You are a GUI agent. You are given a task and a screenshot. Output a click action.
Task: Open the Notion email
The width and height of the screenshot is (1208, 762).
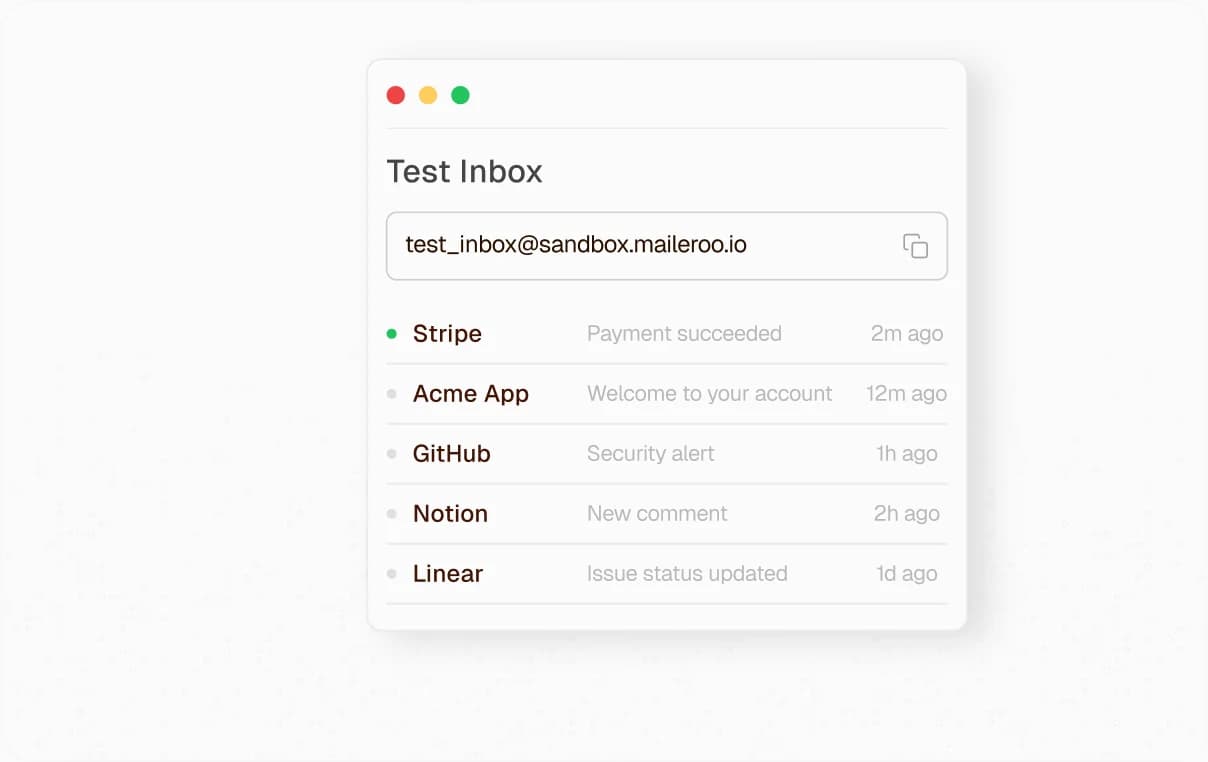(667, 514)
